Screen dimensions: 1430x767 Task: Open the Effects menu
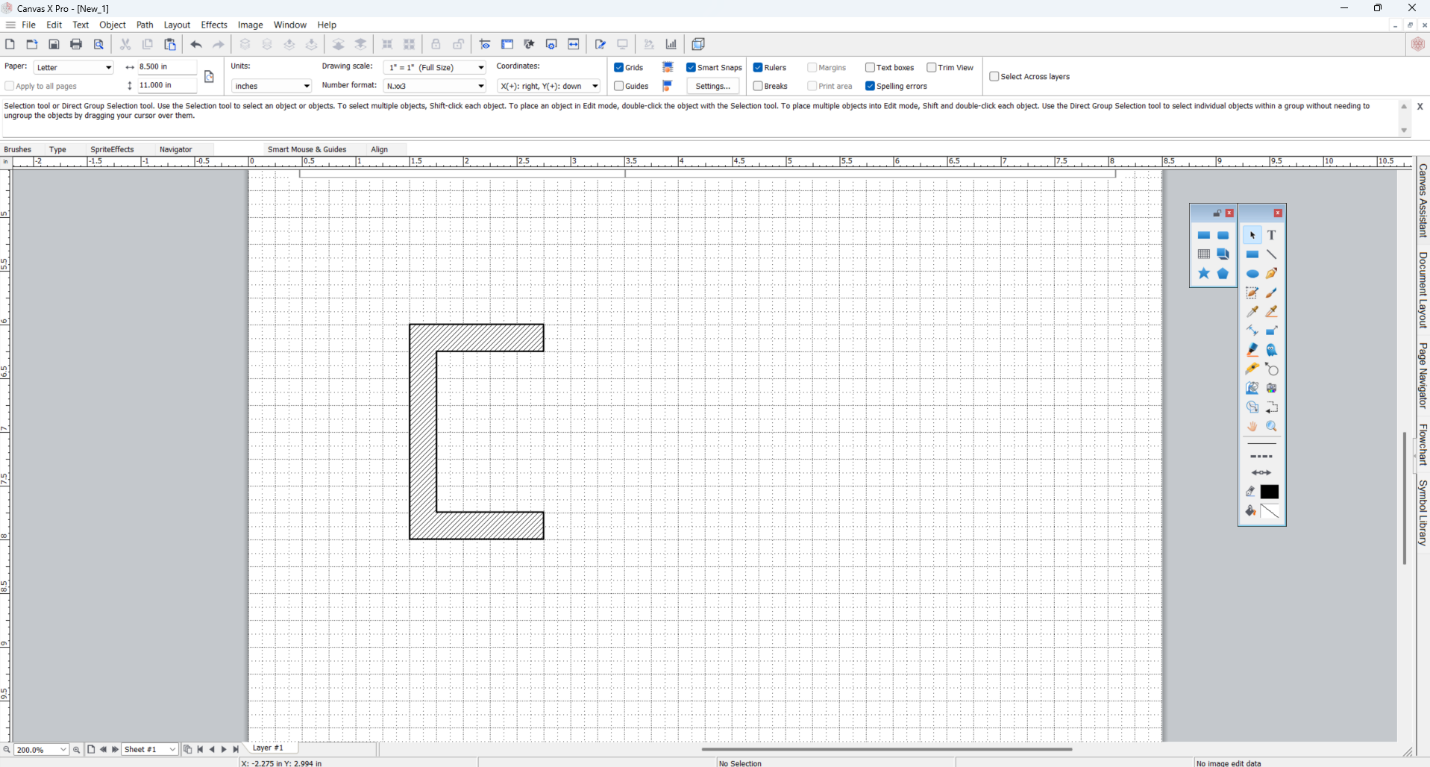pos(214,25)
